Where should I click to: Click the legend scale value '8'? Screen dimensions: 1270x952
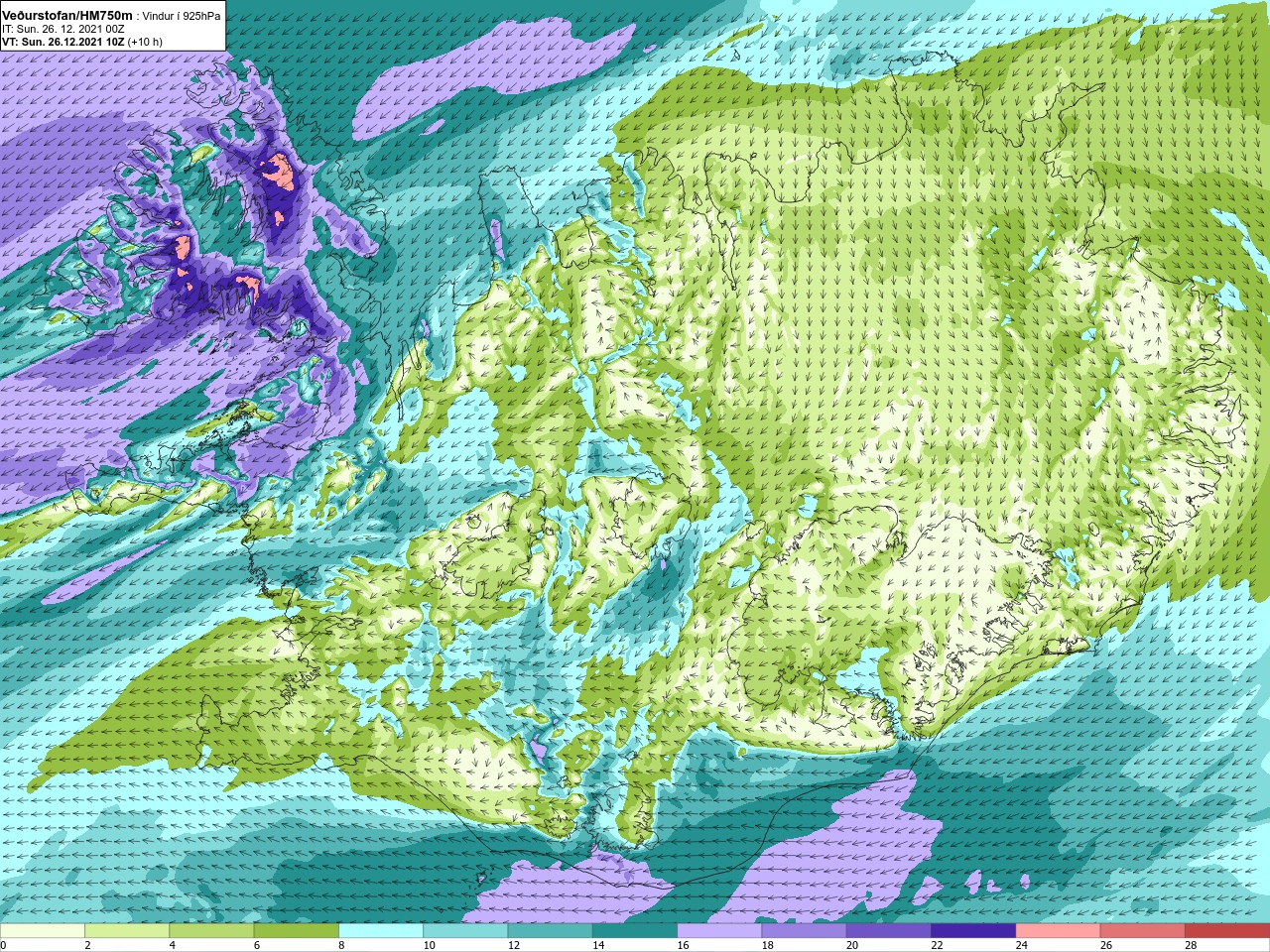tap(342, 945)
